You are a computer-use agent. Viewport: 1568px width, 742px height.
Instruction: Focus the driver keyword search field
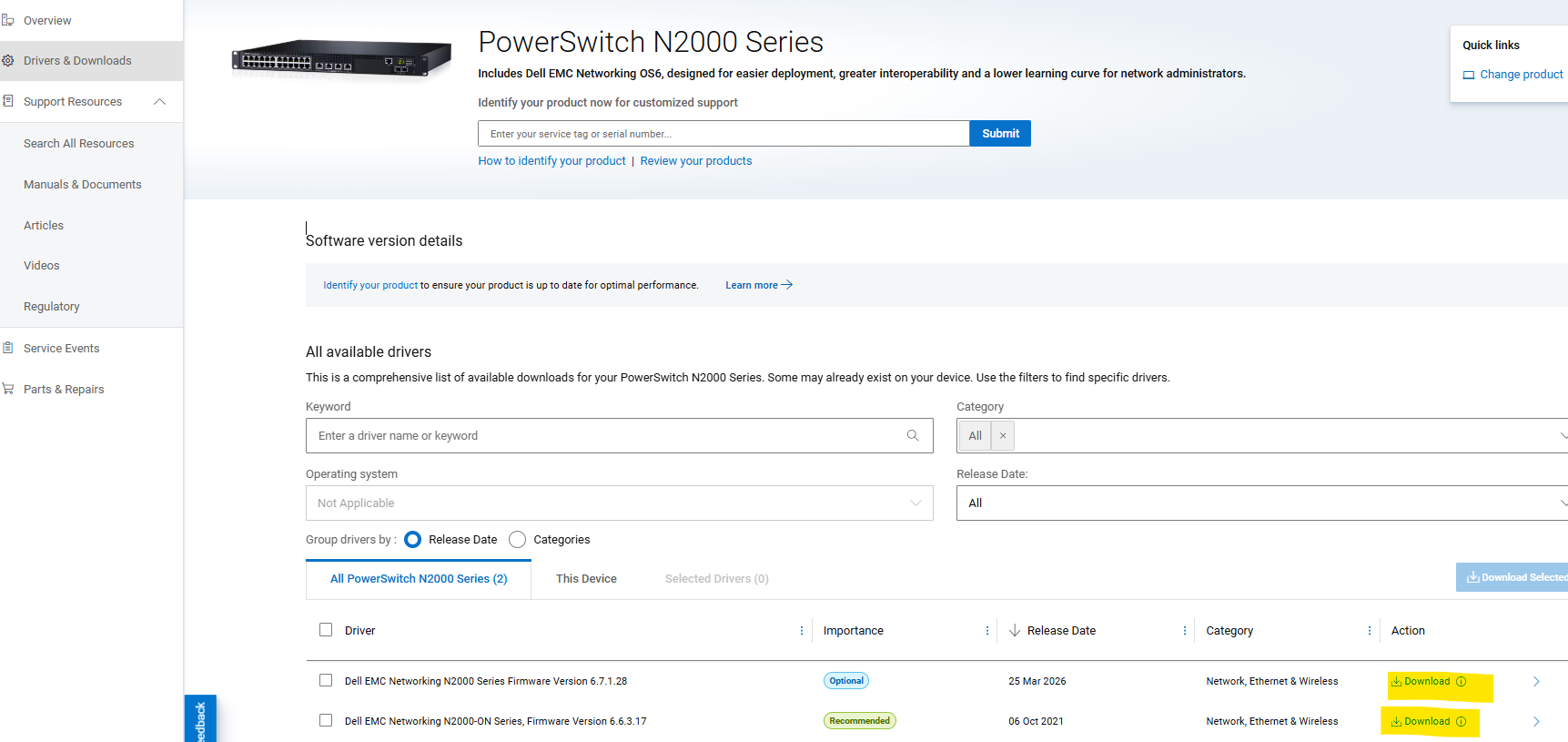click(x=620, y=436)
